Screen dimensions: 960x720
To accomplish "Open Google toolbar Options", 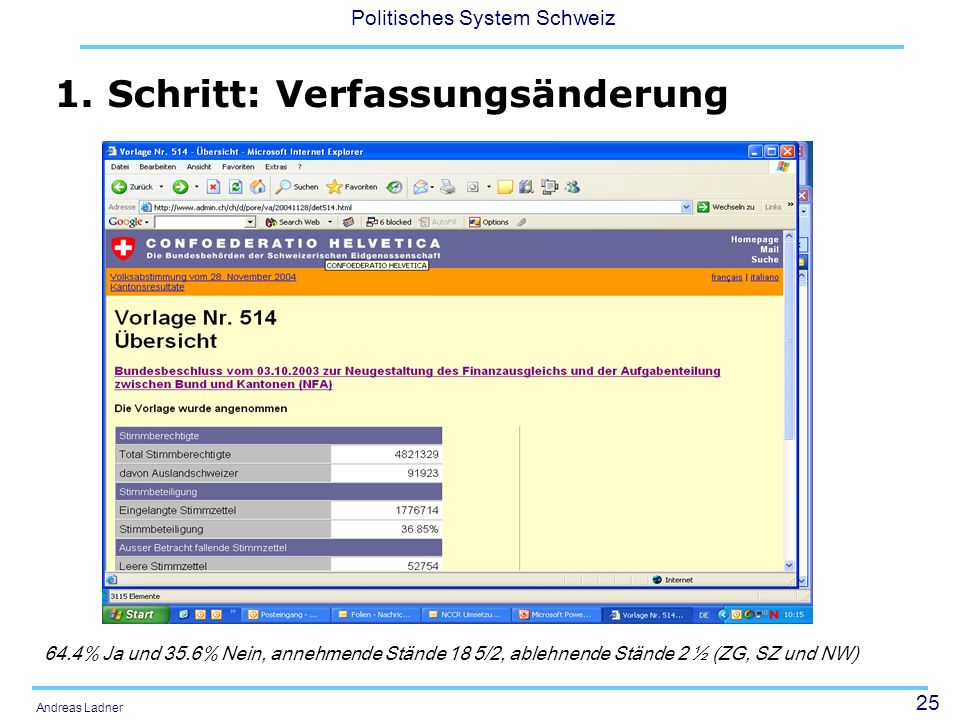I will coord(489,222).
